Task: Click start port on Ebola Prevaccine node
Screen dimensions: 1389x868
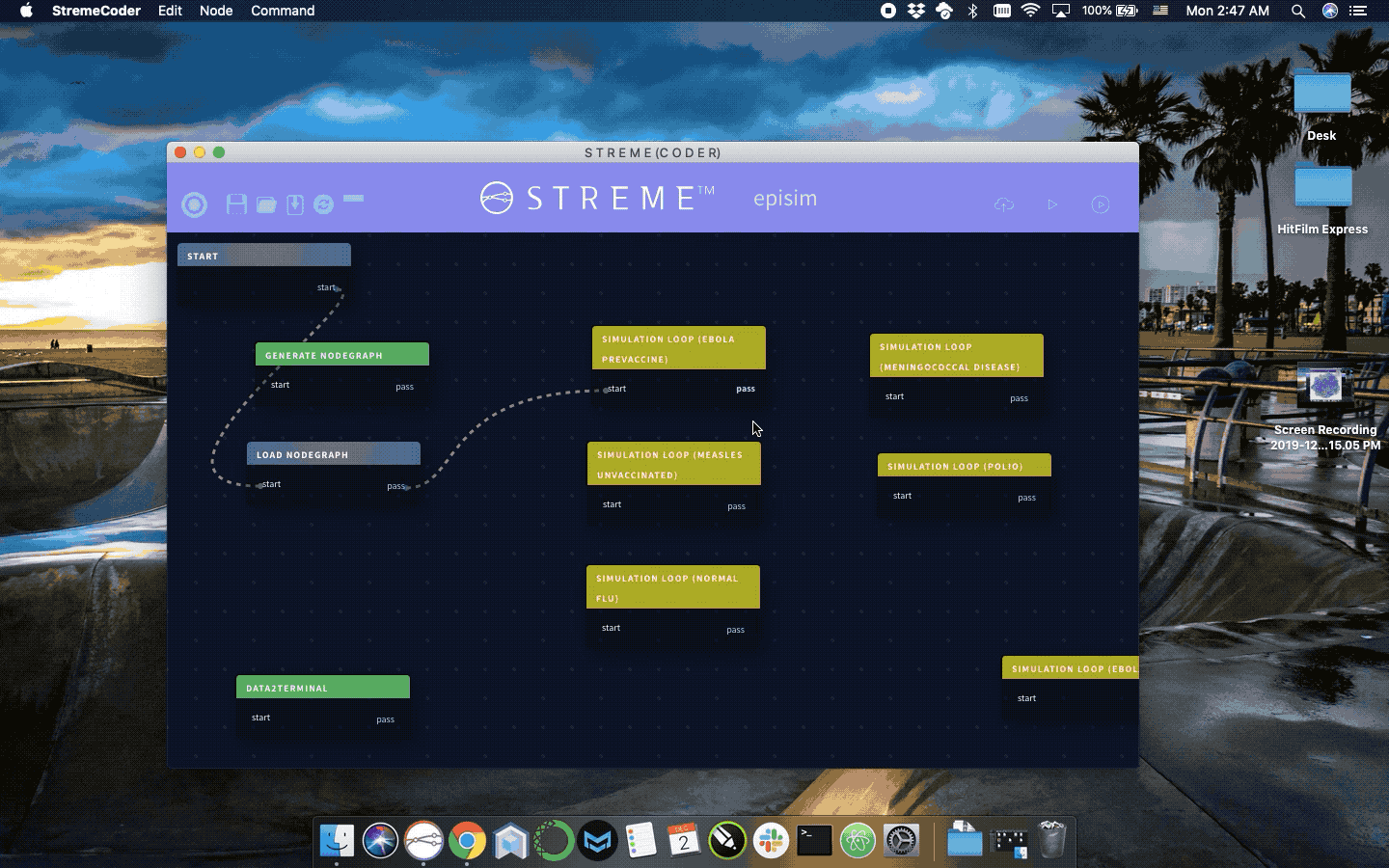Action: (615, 389)
